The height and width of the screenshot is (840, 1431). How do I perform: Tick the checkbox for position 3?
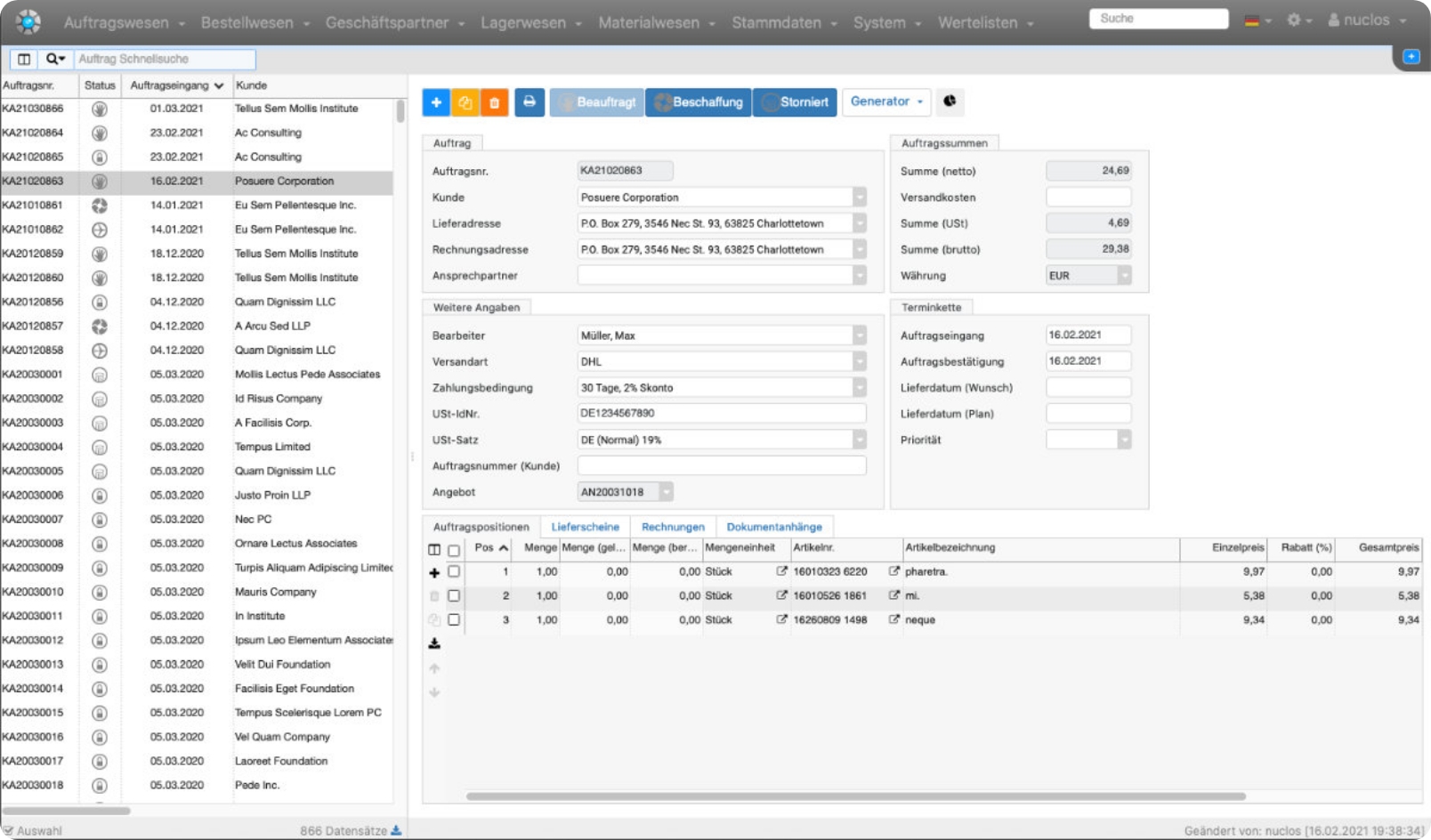(x=454, y=619)
